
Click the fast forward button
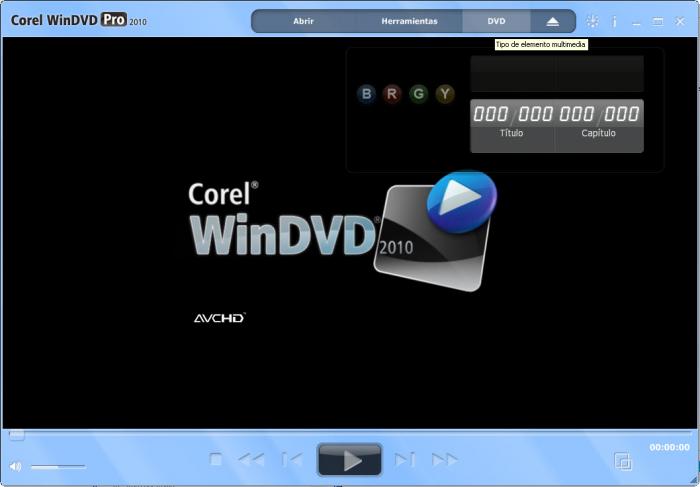(x=445, y=459)
